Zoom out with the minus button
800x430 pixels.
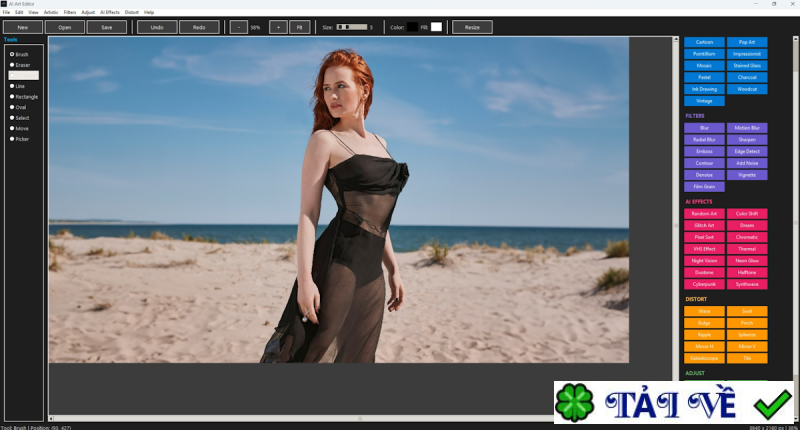tap(239, 27)
